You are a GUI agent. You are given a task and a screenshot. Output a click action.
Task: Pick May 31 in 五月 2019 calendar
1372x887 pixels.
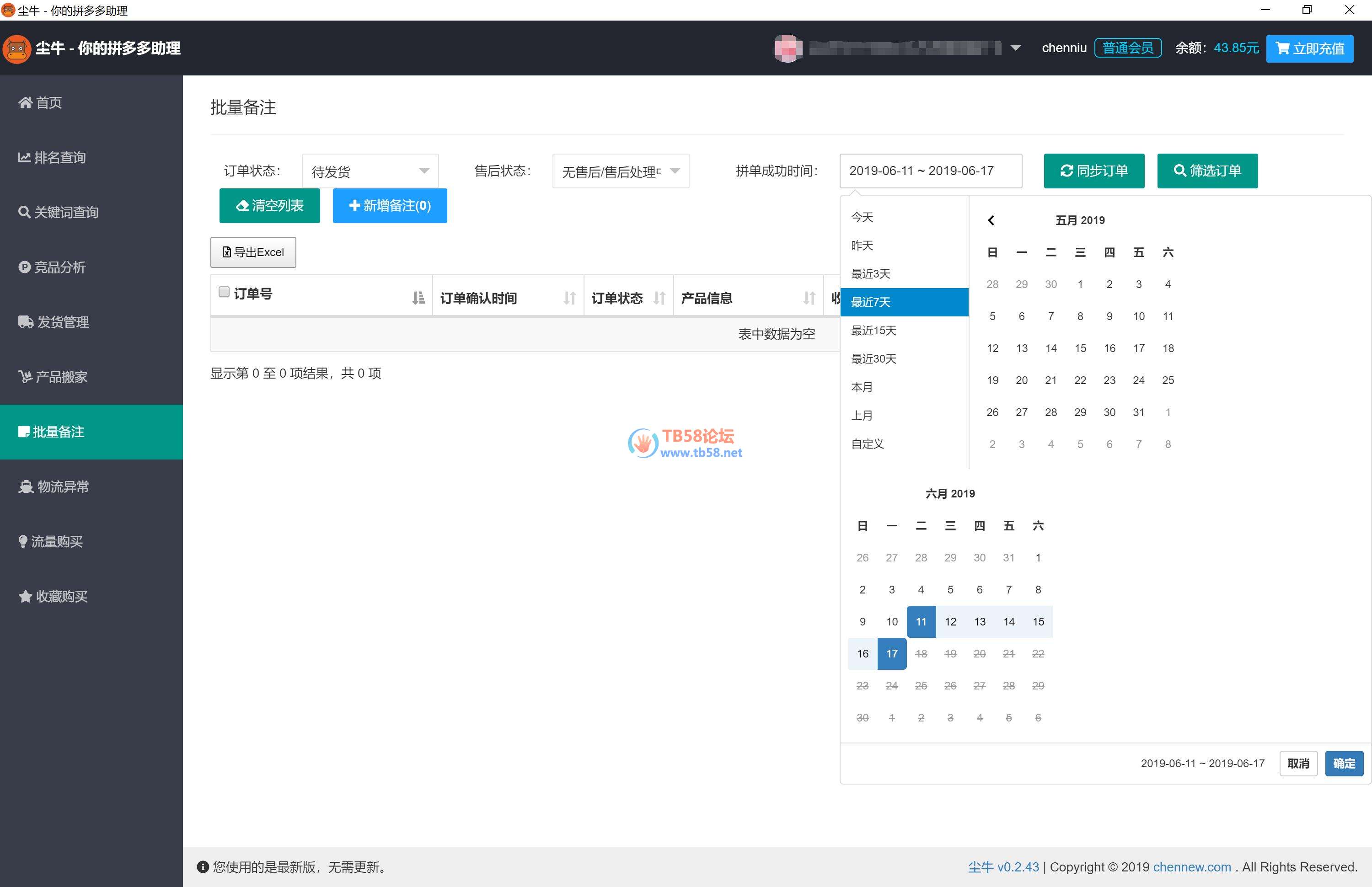(1138, 412)
